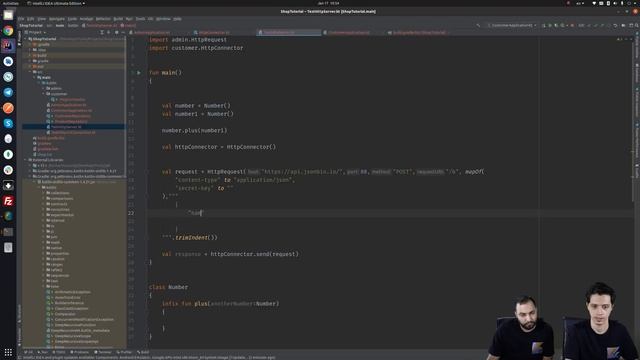Select the out folder in project tree
Screen dimensions: 640x360
click(73, 66)
